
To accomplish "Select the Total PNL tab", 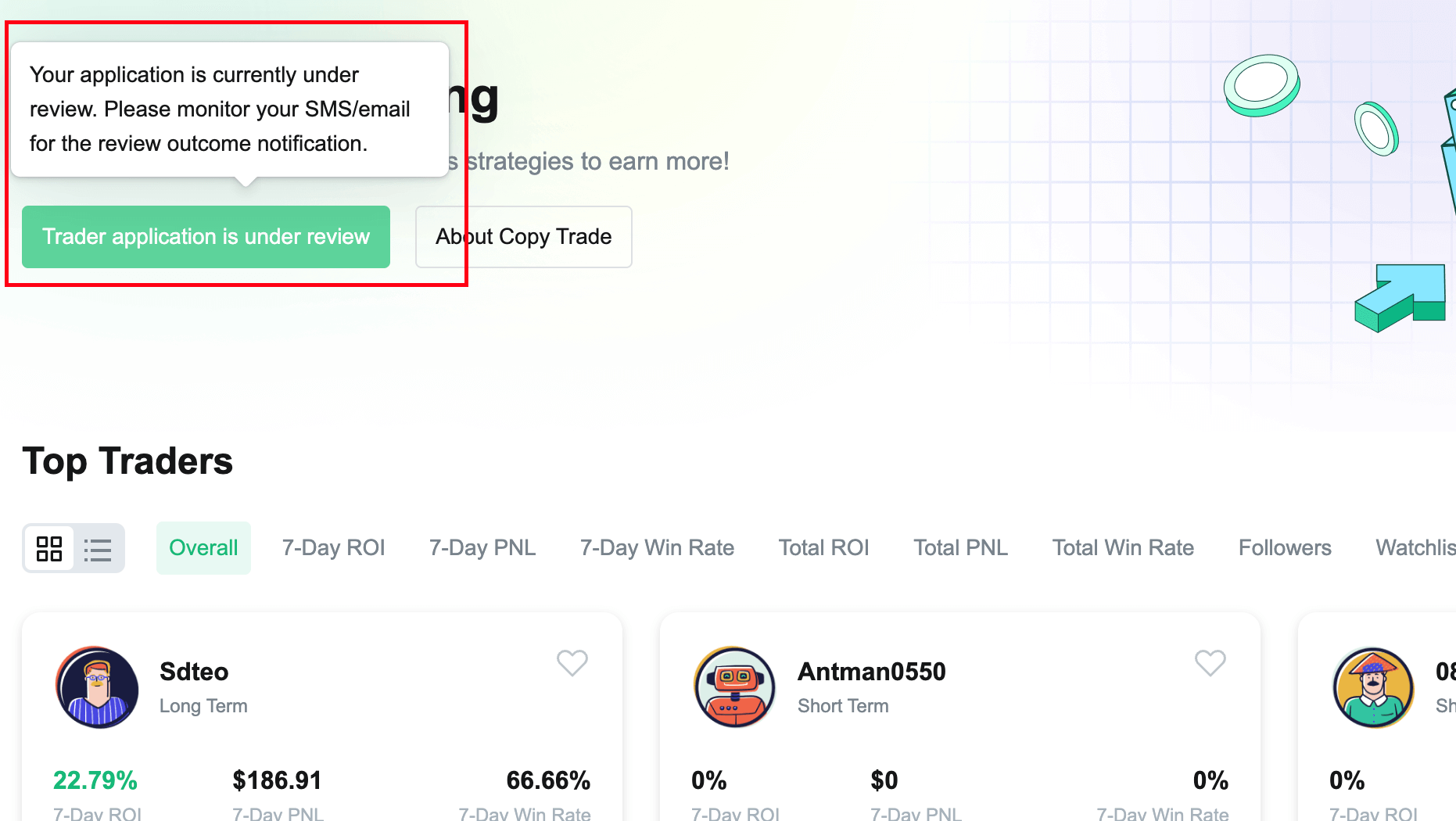I will (961, 548).
